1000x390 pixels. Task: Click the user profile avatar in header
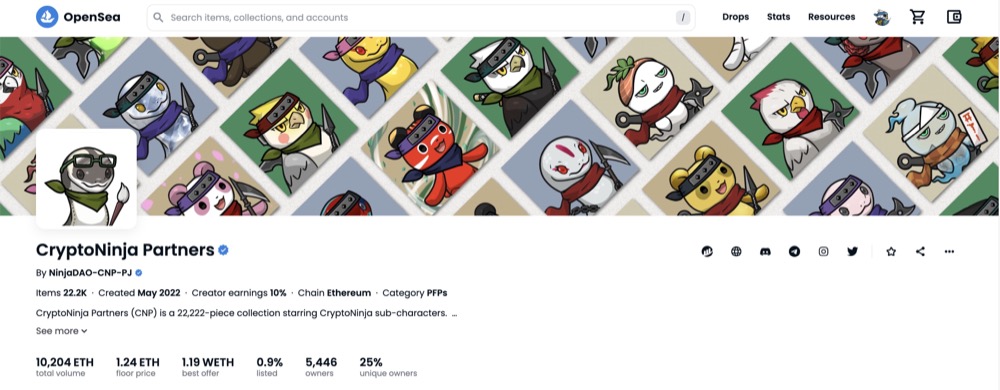(882, 17)
